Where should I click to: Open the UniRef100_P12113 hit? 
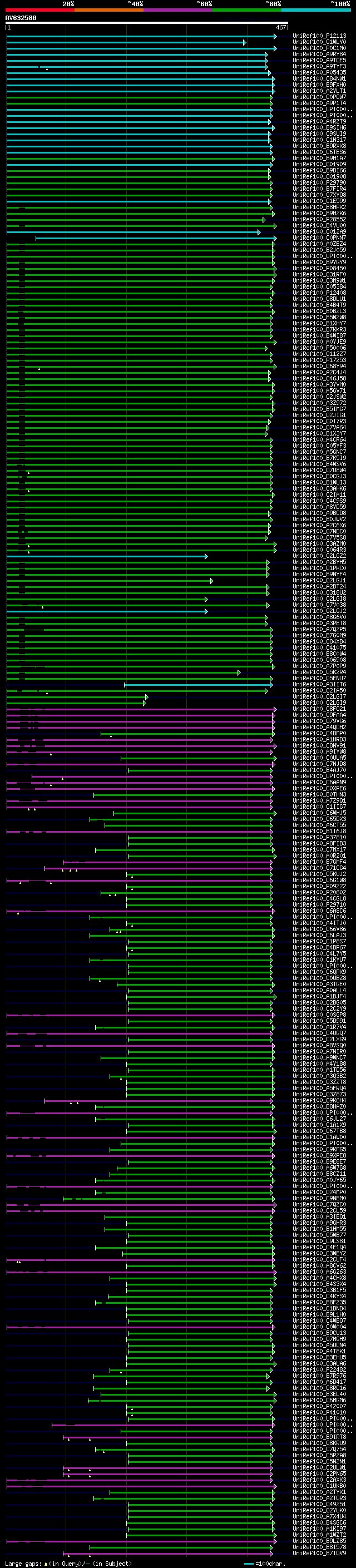pyautogui.click(x=319, y=36)
